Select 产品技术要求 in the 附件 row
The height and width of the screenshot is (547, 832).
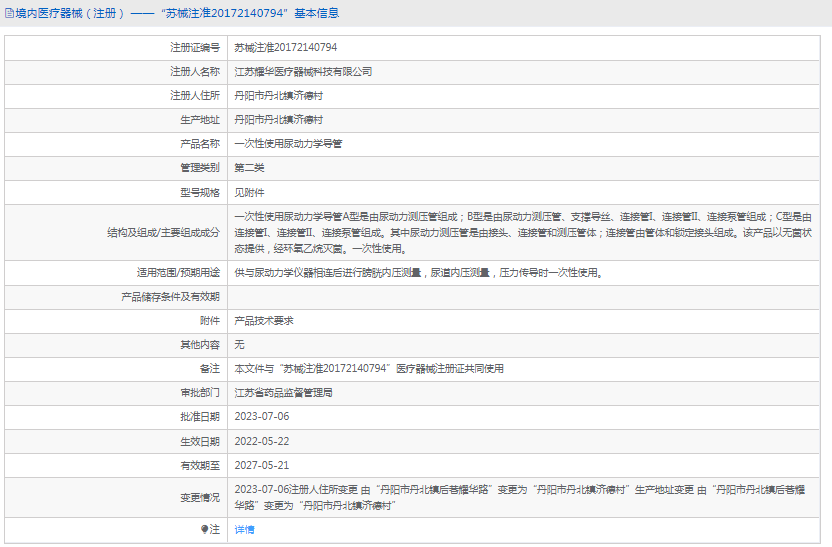click(264, 320)
